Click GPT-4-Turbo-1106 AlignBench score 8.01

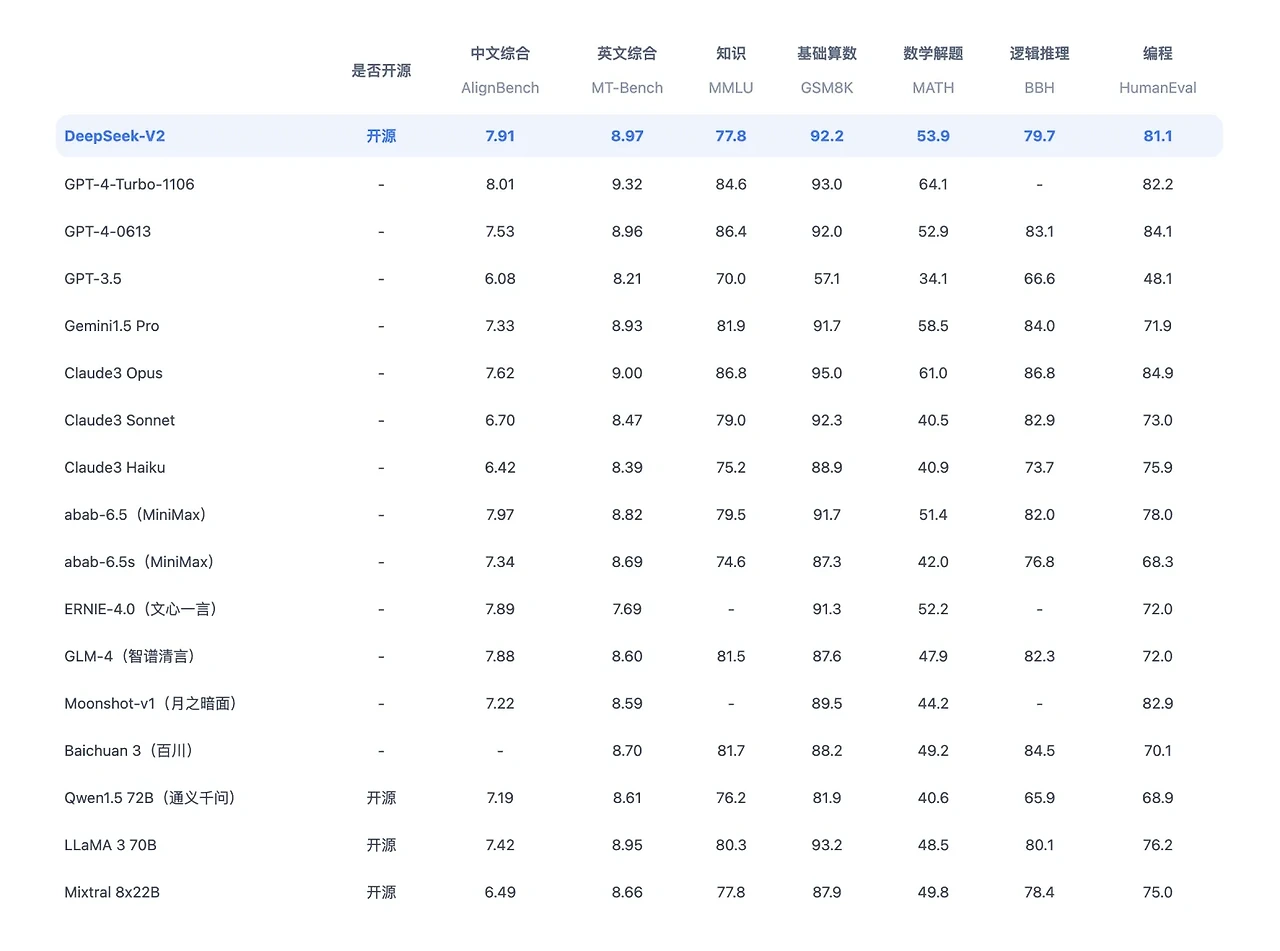pos(500,184)
